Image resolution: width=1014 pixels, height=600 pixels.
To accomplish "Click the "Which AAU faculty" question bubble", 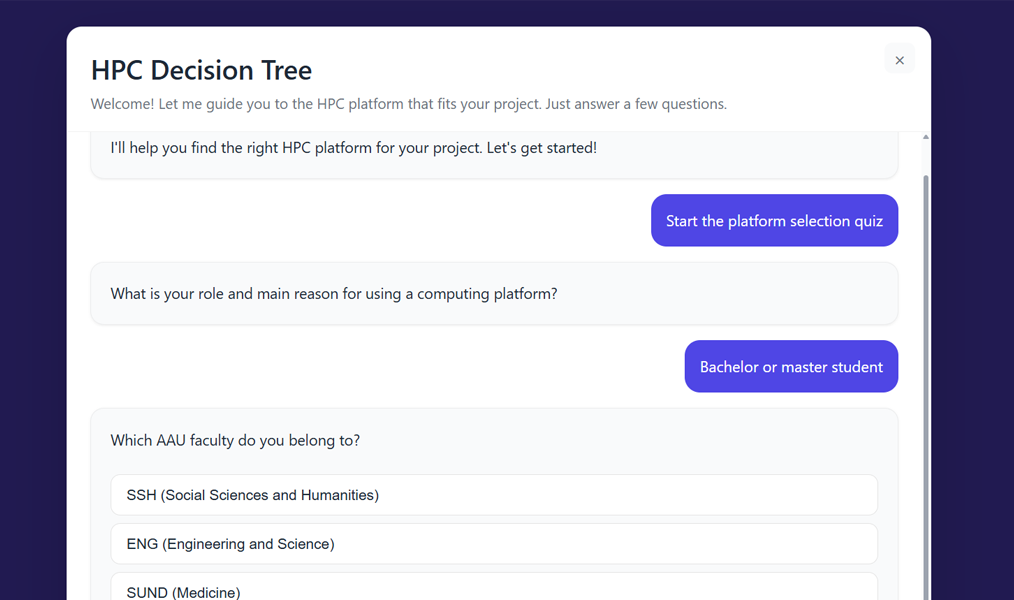I will coord(235,440).
